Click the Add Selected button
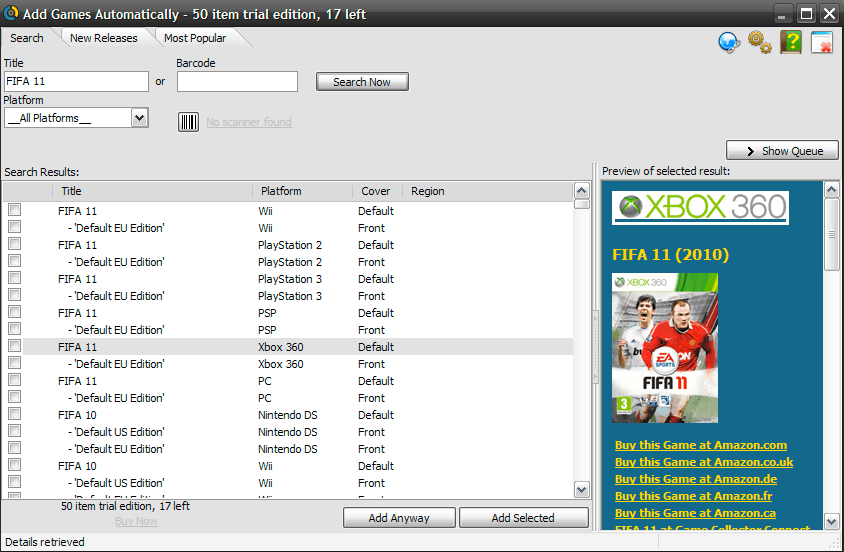 pyautogui.click(x=523, y=518)
